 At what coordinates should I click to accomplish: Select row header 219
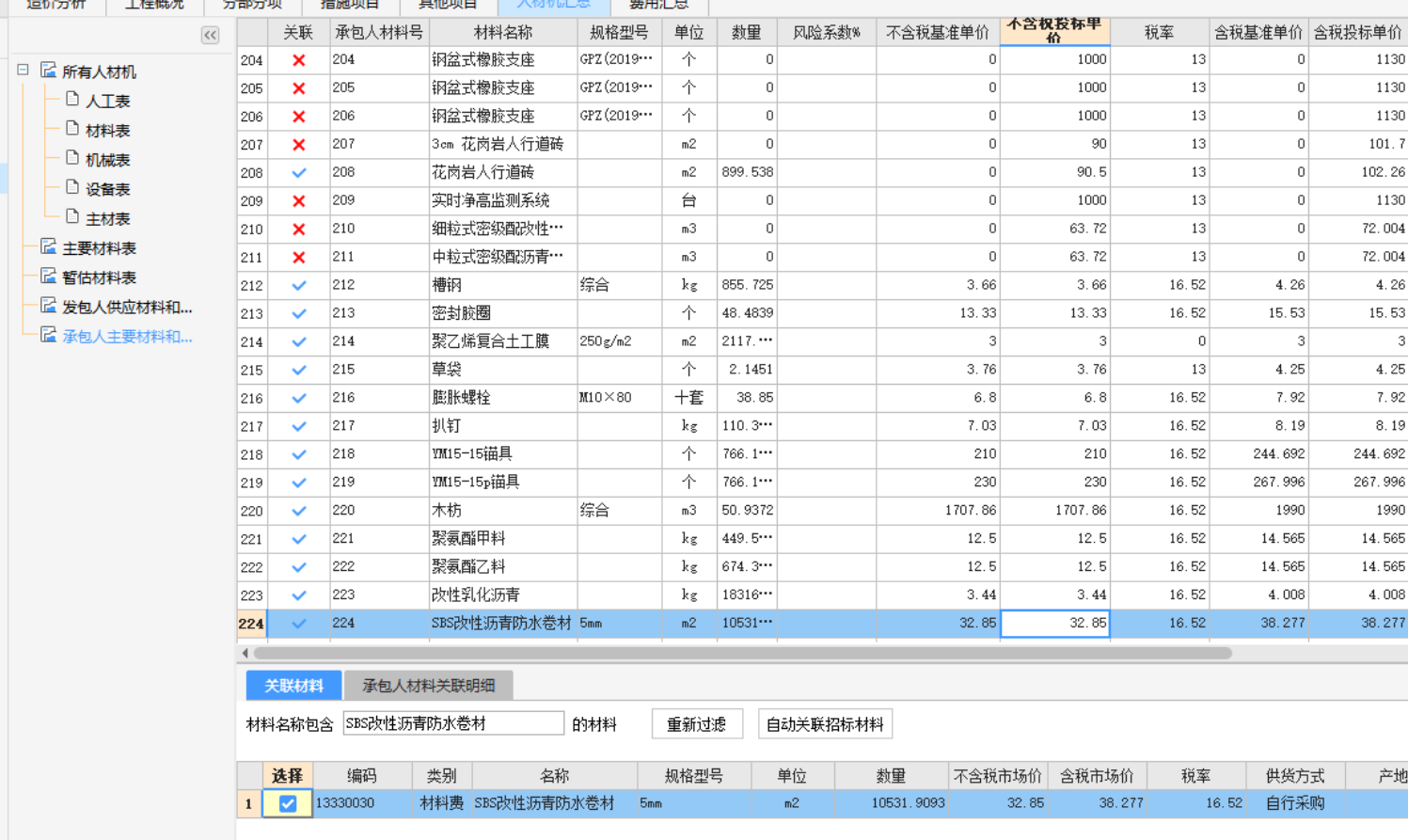coord(251,483)
